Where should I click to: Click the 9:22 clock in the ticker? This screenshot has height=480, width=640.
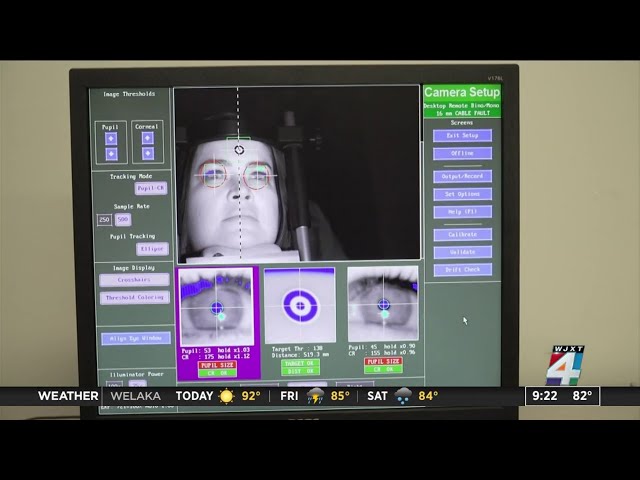pos(544,396)
